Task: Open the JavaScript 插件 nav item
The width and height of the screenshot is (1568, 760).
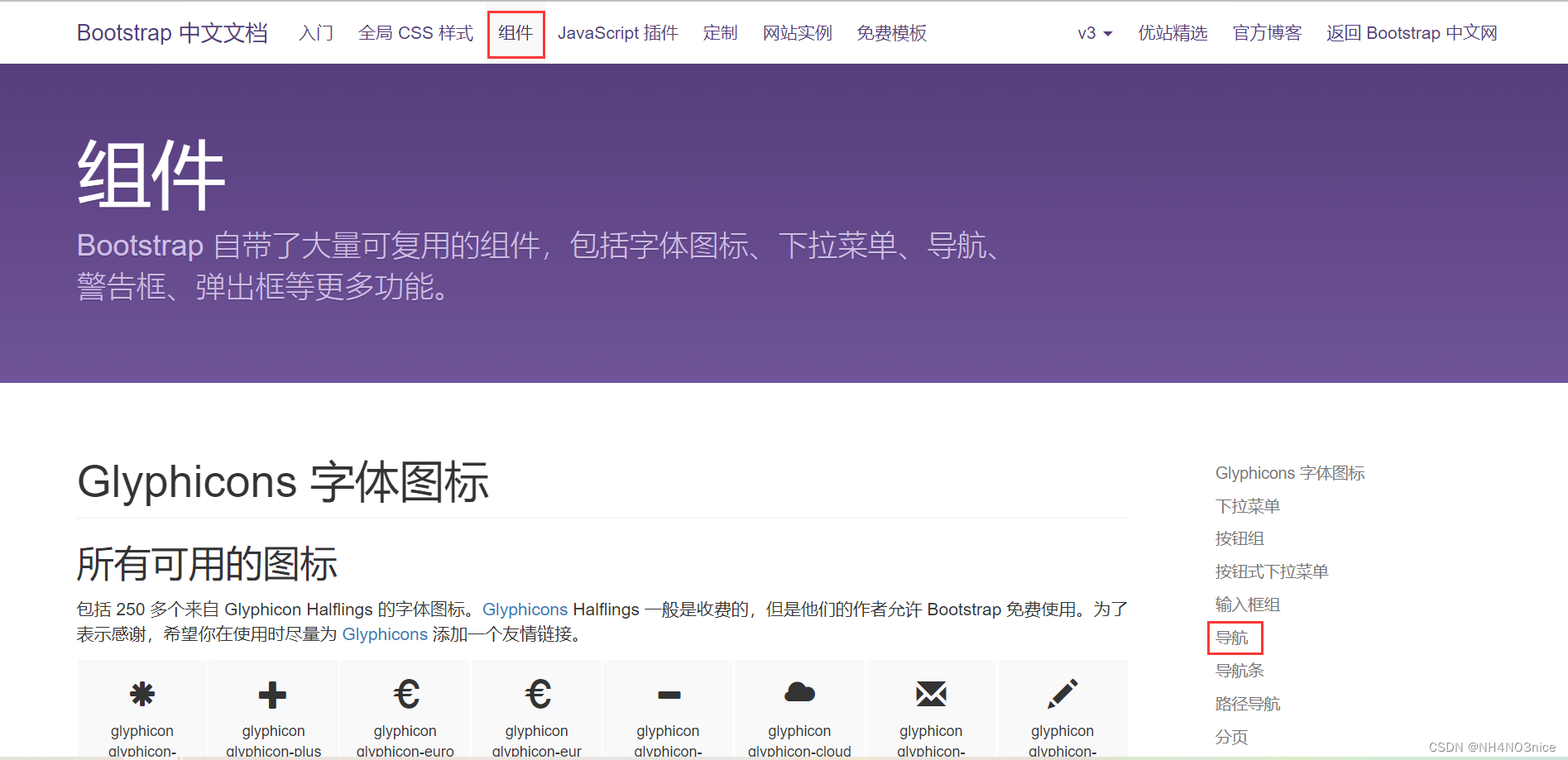Action: click(618, 33)
